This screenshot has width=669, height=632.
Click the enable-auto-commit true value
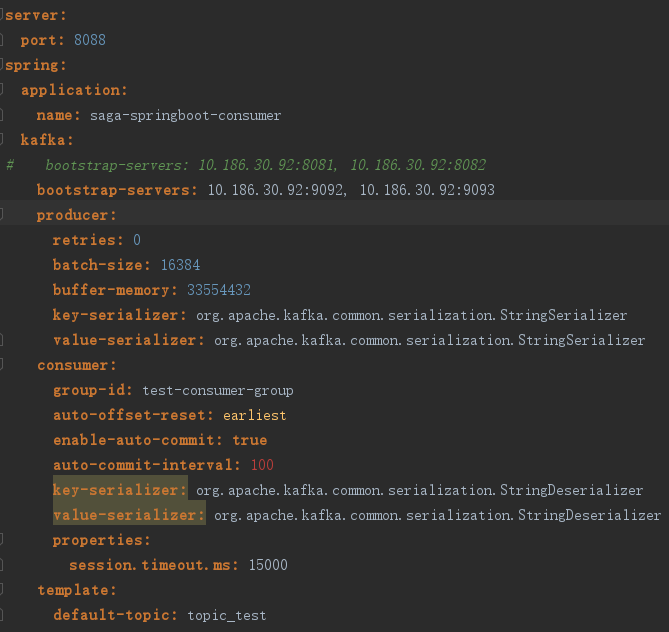coord(250,440)
